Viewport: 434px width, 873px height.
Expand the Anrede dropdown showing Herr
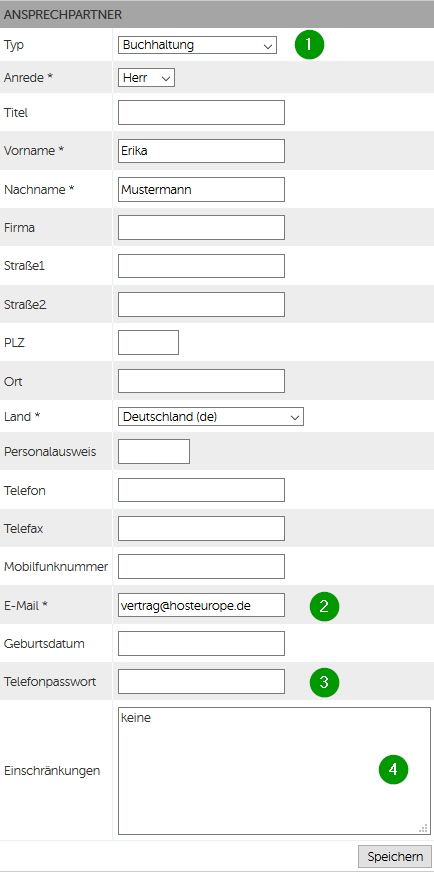tap(146, 79)
